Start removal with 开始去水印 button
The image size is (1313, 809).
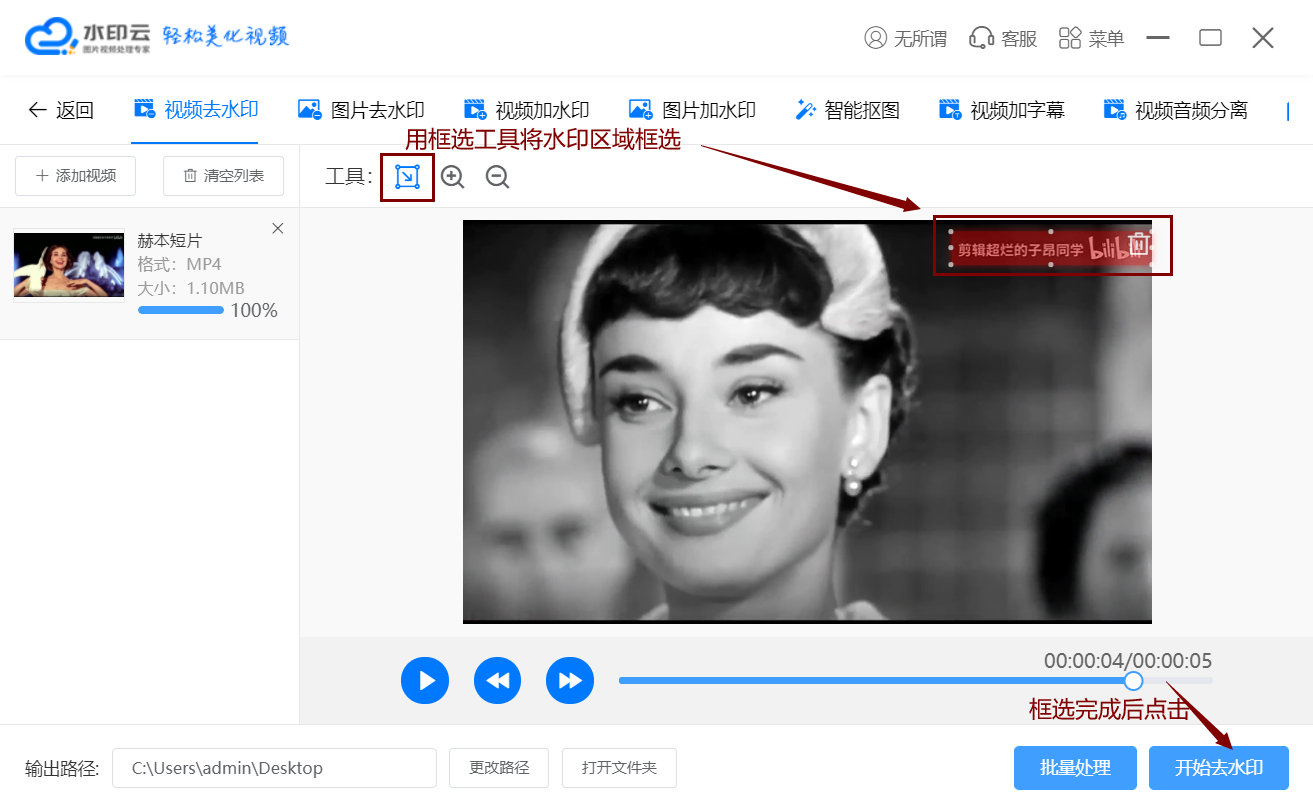click(x=1219, y=768)
